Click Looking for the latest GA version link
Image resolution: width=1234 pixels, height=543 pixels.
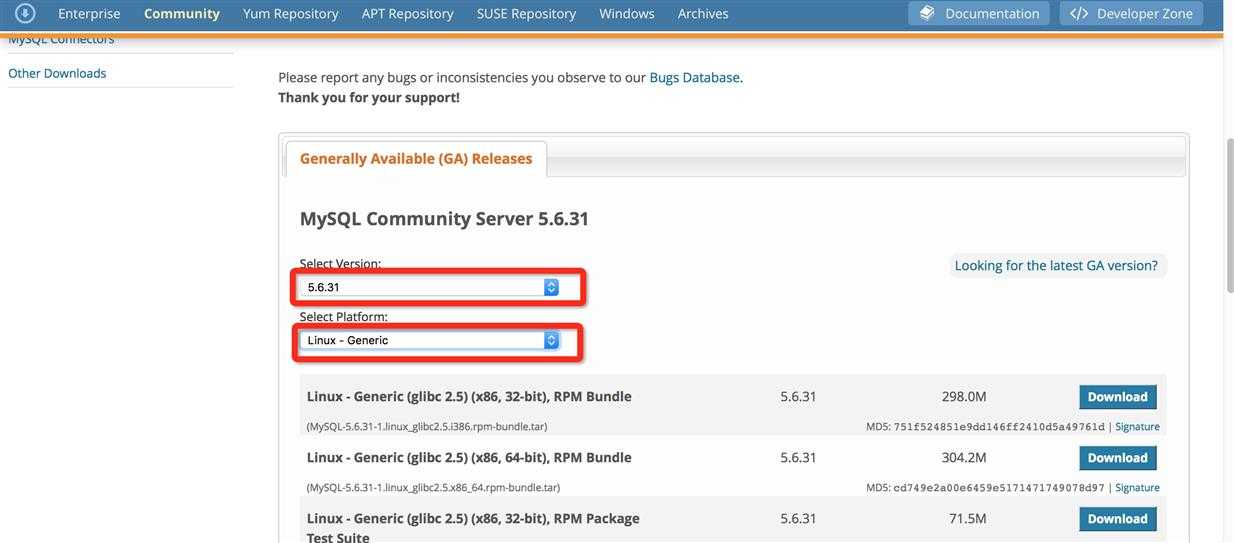click(1056, 265)
